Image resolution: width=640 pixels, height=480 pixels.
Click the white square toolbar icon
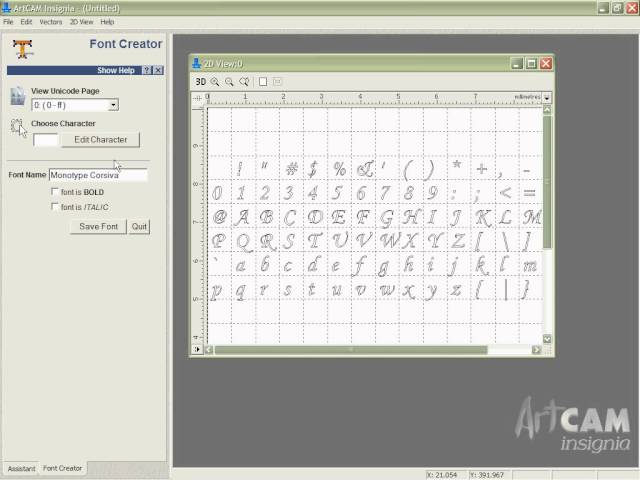click(263, 82)
